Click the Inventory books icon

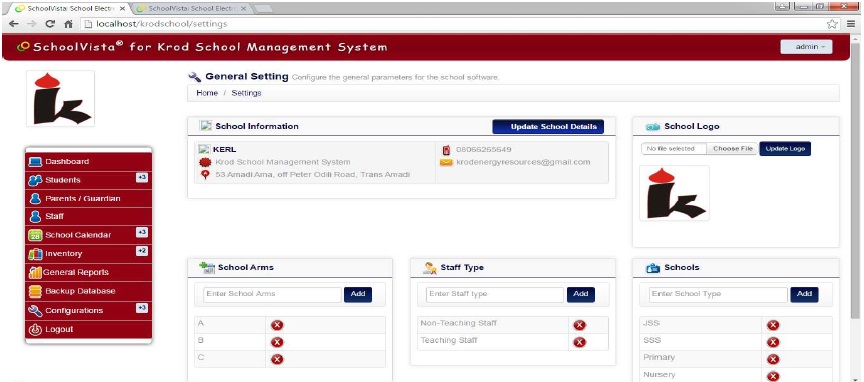pyautogui.click(x=35, y=254)
